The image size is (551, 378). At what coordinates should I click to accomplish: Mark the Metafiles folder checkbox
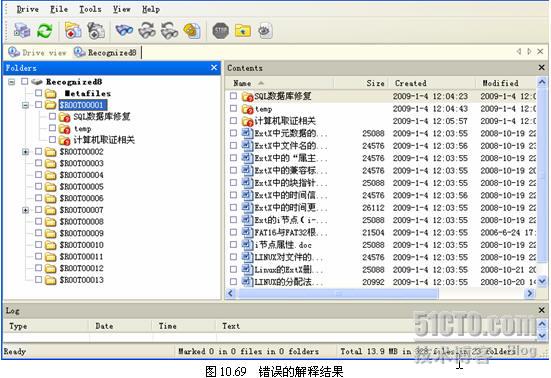pyautogui.click(x=39, y=93)
